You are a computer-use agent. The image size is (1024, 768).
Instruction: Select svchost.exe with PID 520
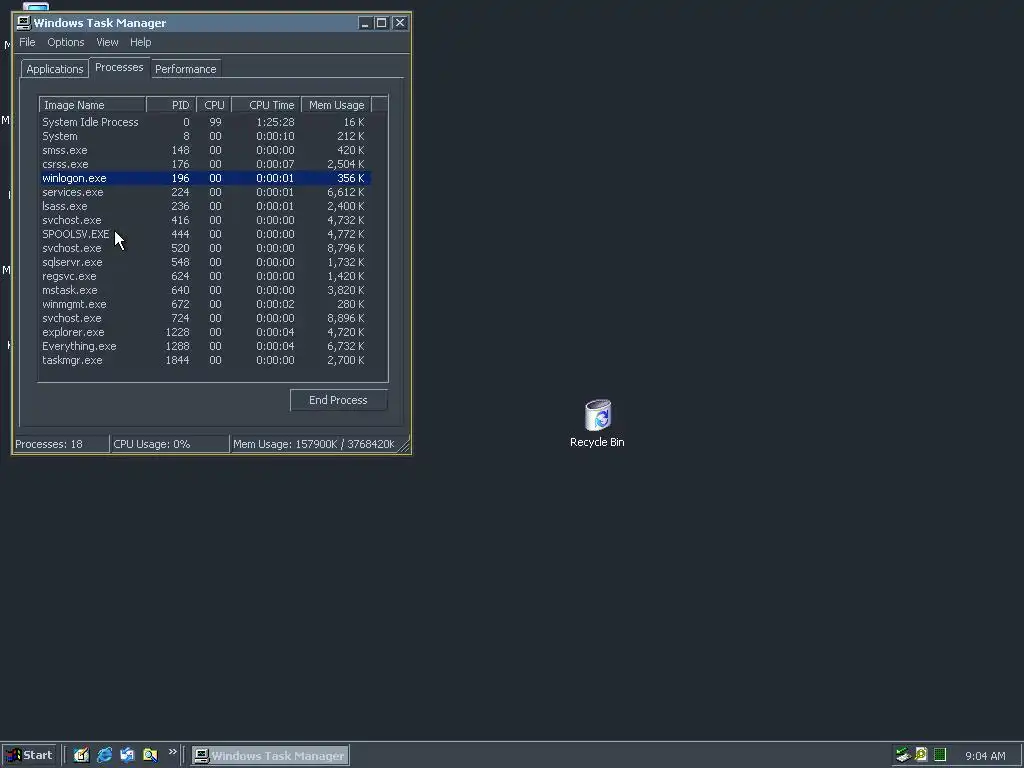pyautogui.click(x=205, y=248)
